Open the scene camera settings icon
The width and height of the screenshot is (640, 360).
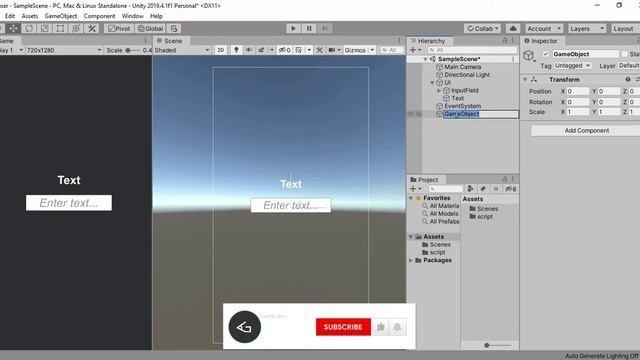[x=332, y=50]
